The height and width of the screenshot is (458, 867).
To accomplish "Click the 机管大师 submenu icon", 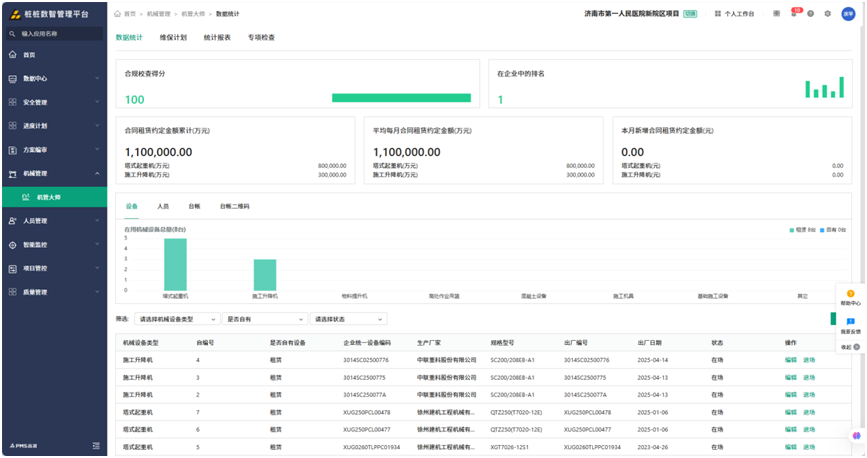I will pyautogui.click(x=25, y=197).
